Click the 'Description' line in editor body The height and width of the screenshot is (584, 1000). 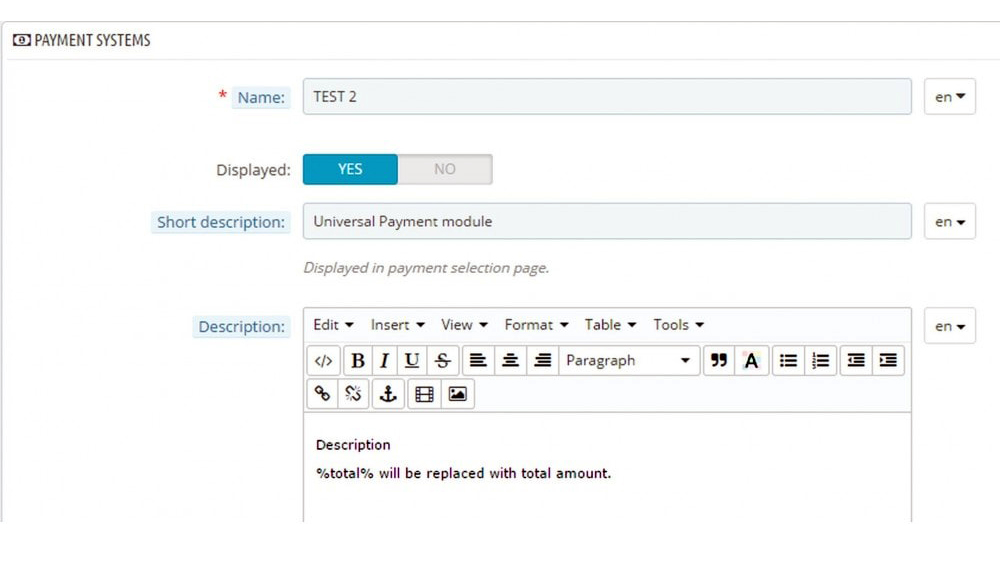tap(353, 445)
